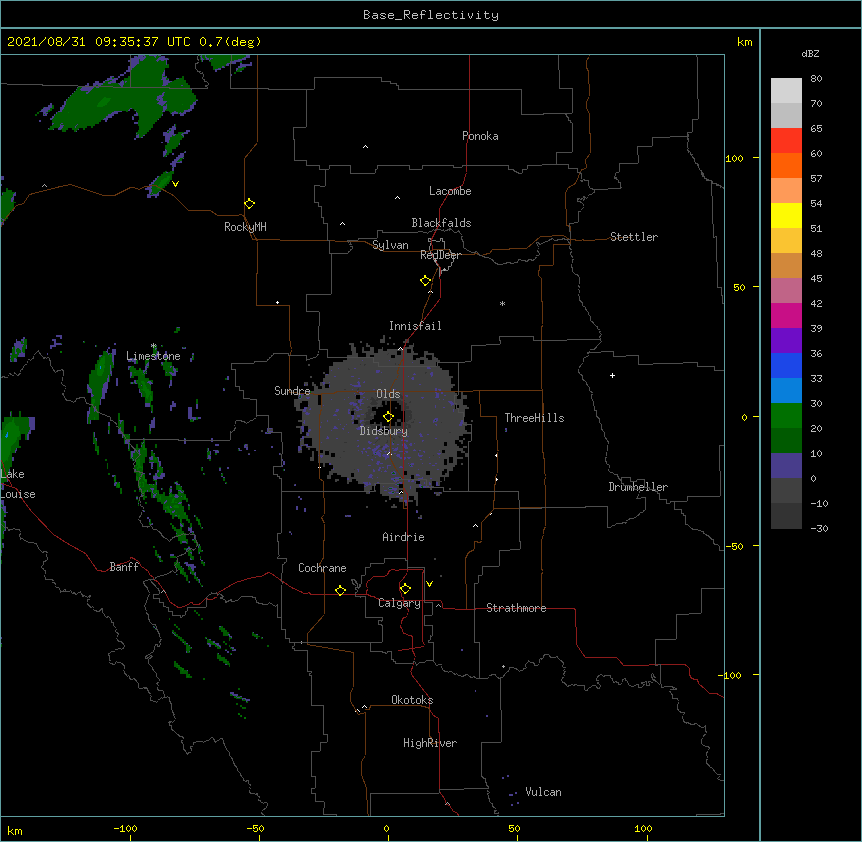The height and width of the screenshot is (842, 862).
Task: Click the Olds city label
Action: pos(388,394)
